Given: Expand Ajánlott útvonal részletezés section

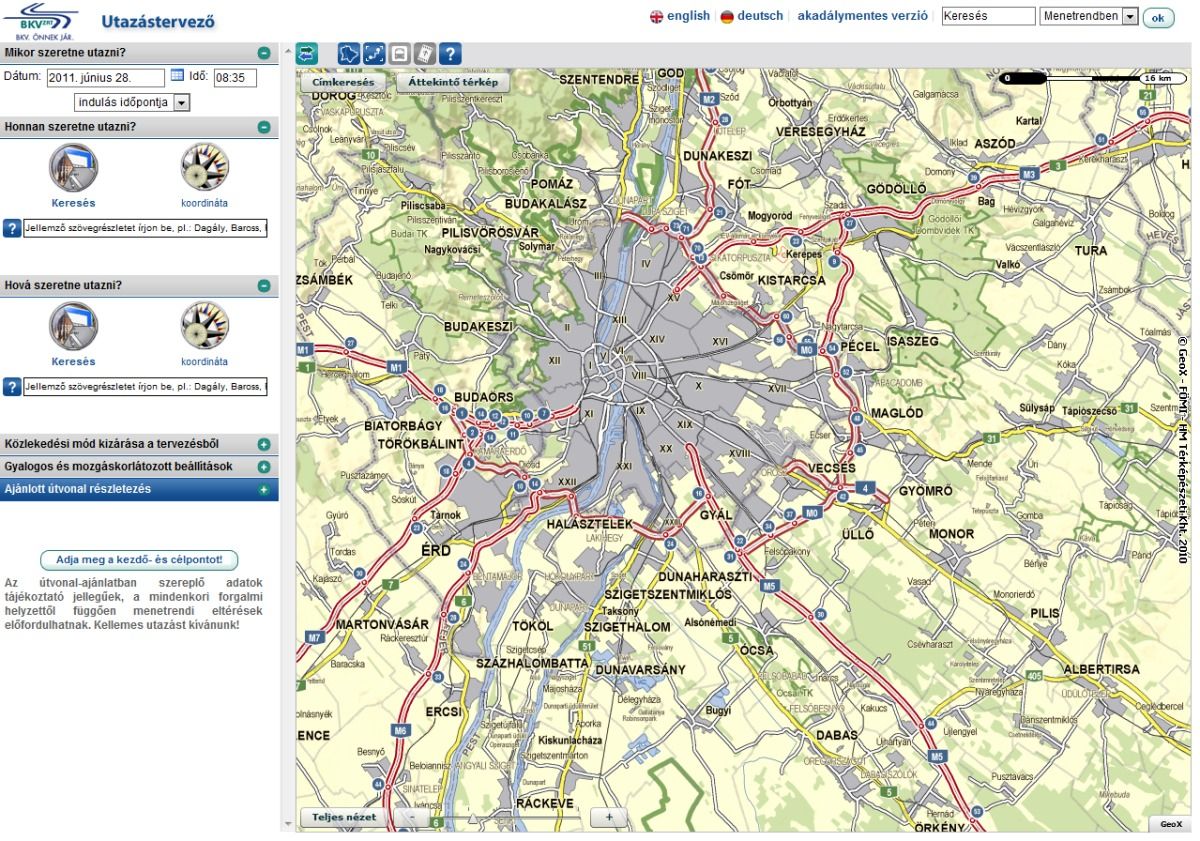Looking at the screenshot, I should (x=264, y=490).
